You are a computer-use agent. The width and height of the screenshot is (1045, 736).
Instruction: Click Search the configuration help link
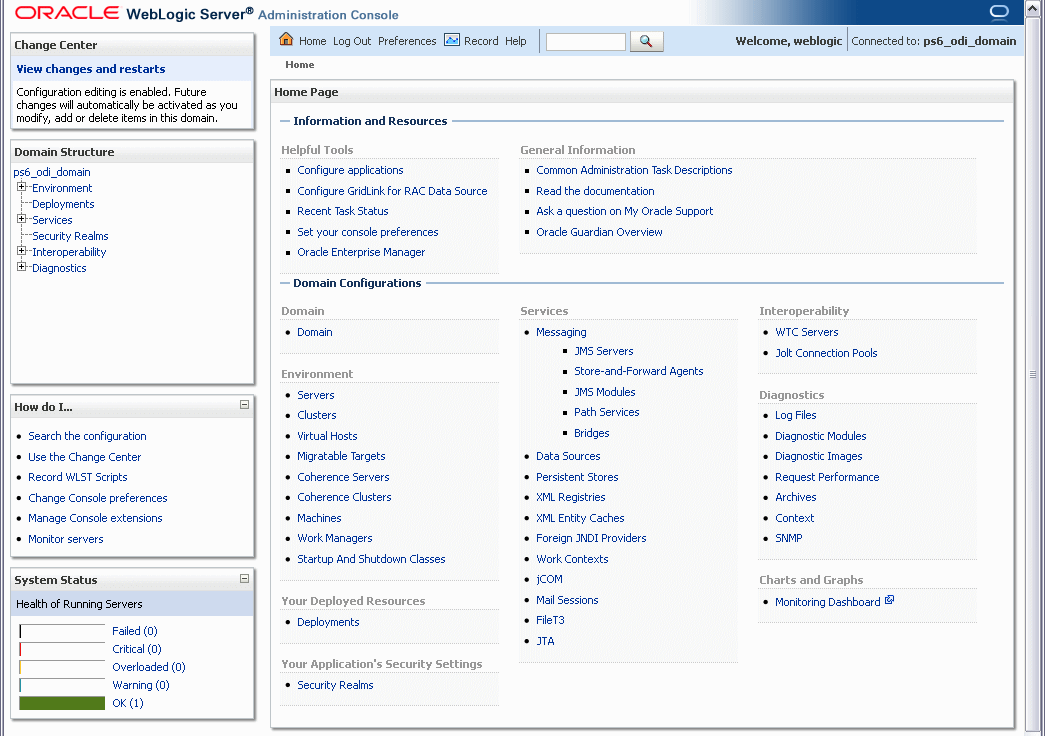pyautogui.click(x=87, y=436)
